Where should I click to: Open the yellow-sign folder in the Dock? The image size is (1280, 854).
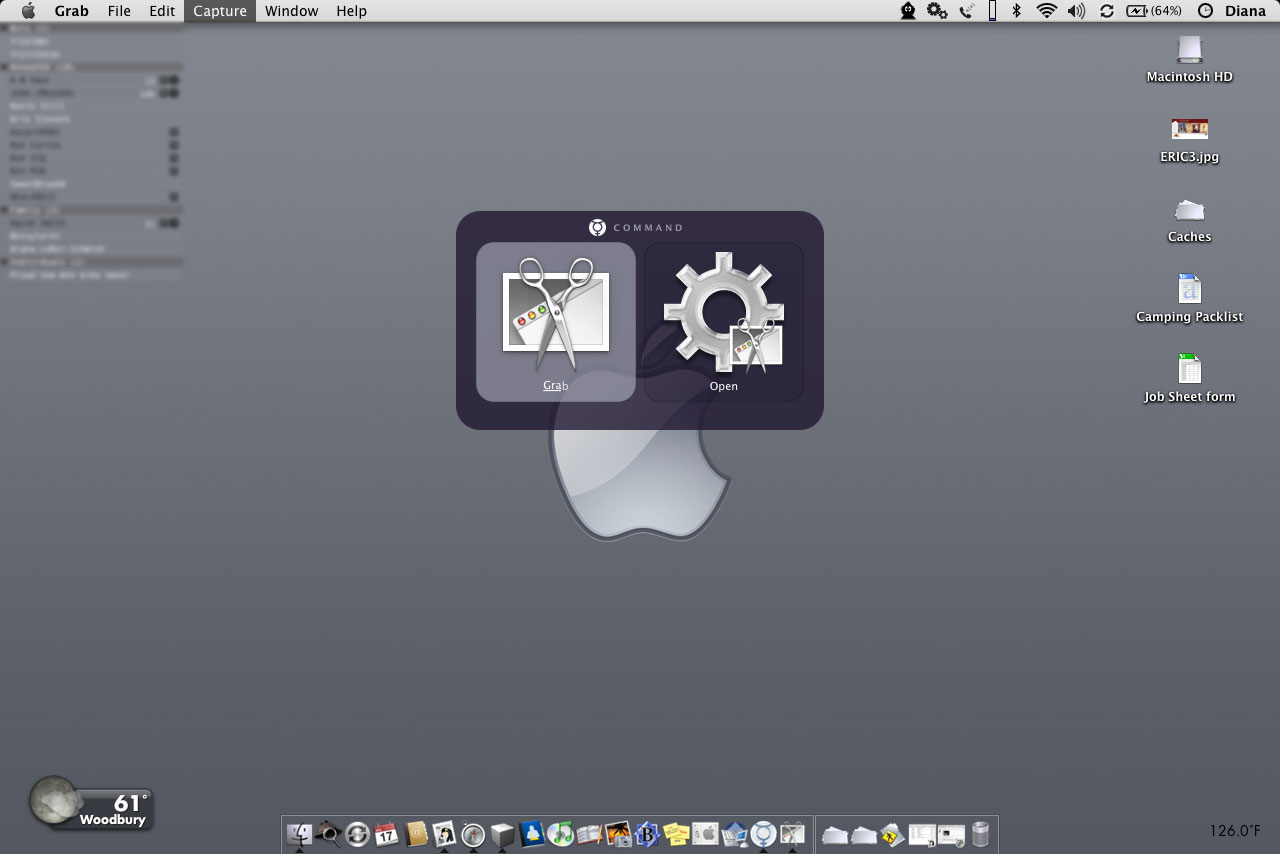coord(892,833)
